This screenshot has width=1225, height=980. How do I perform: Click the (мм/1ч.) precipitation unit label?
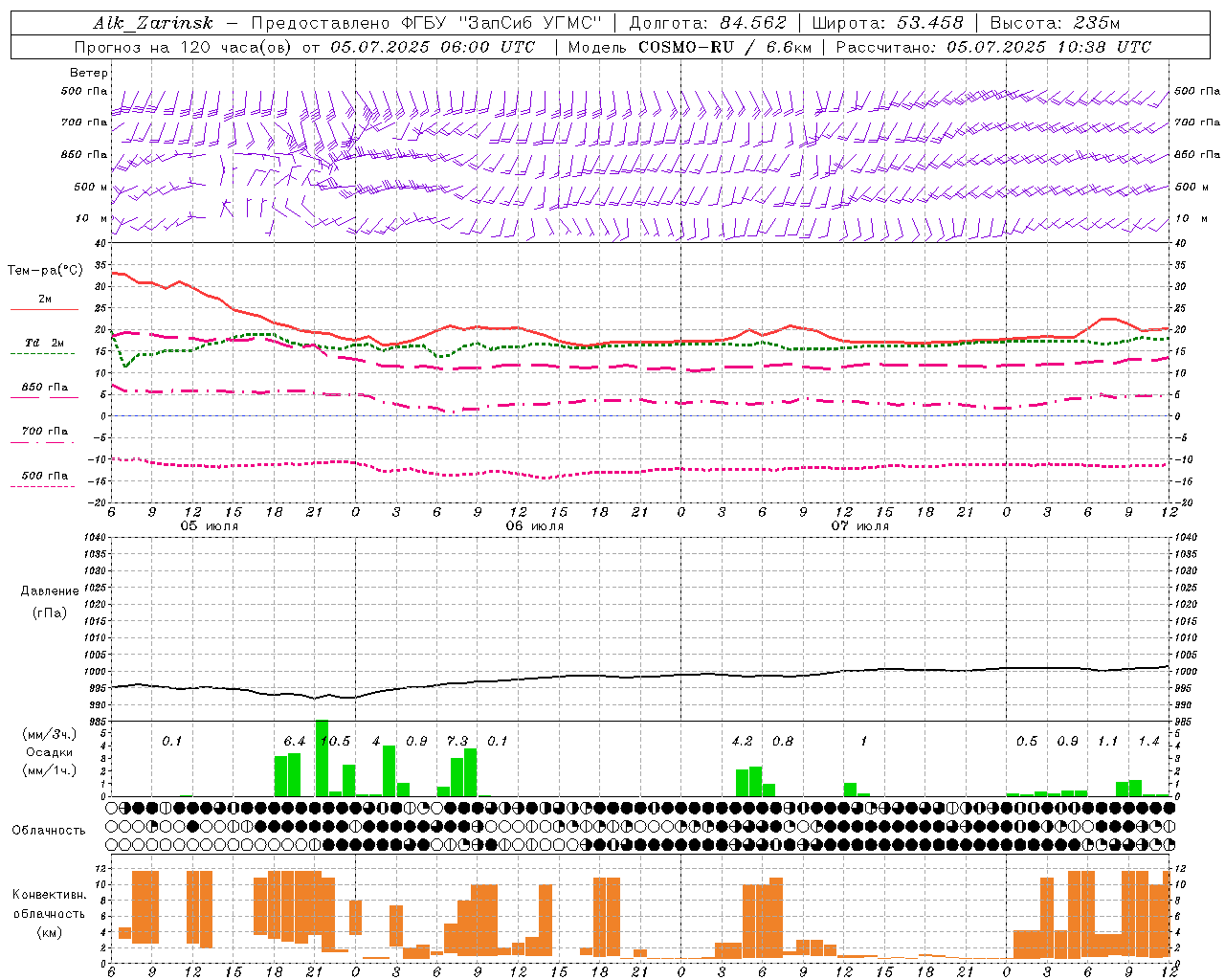49,770
